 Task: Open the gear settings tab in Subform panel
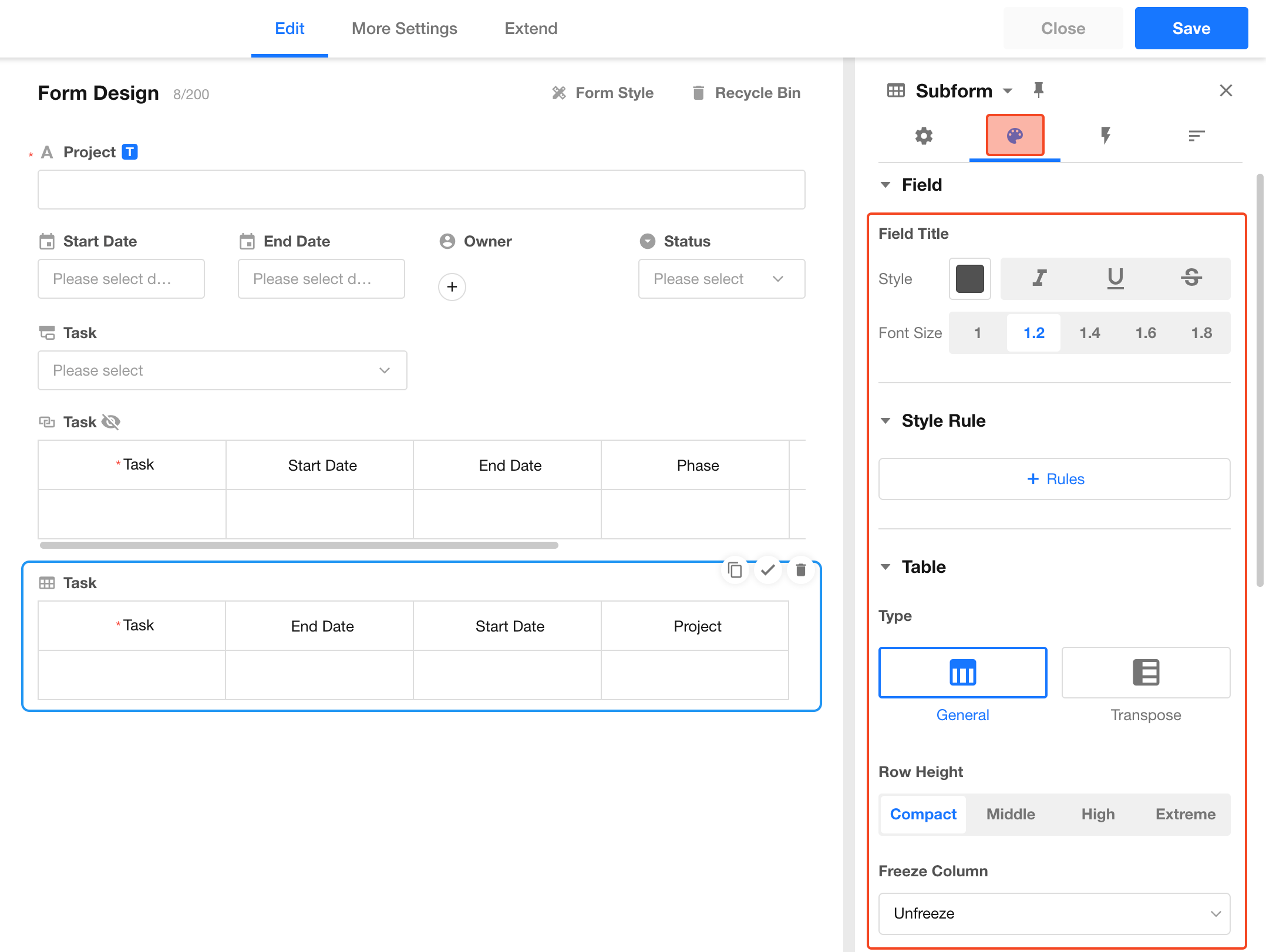[x=924, y=136]
